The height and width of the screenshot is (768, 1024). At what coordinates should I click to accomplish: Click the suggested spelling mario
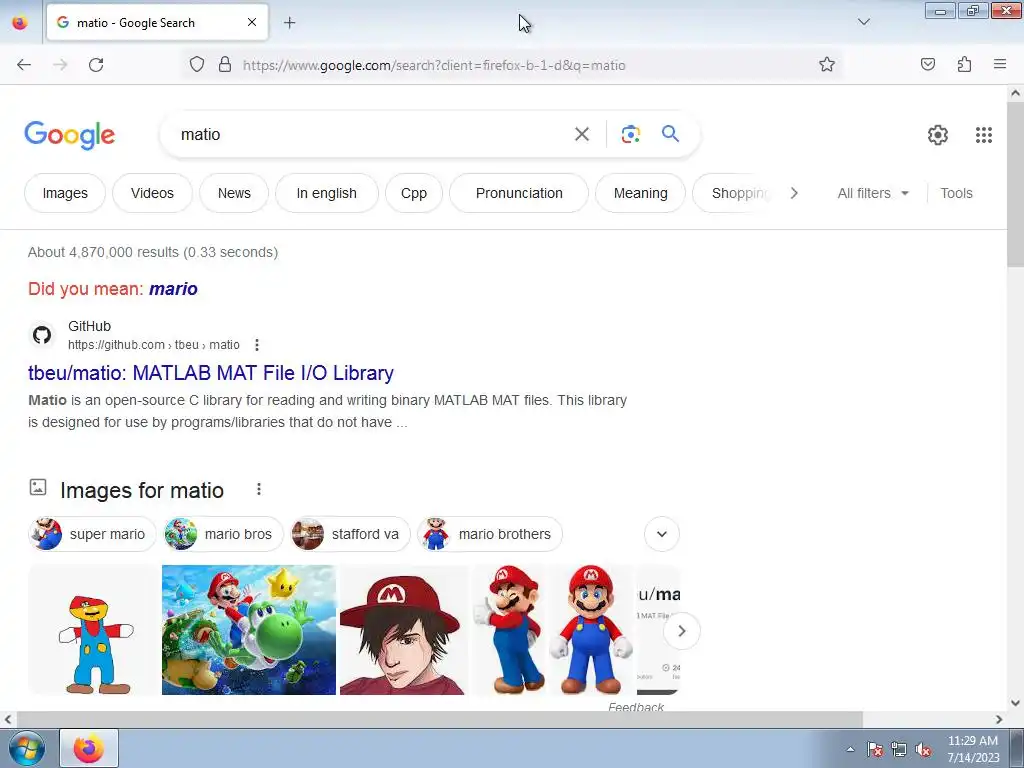coord(173,289)
